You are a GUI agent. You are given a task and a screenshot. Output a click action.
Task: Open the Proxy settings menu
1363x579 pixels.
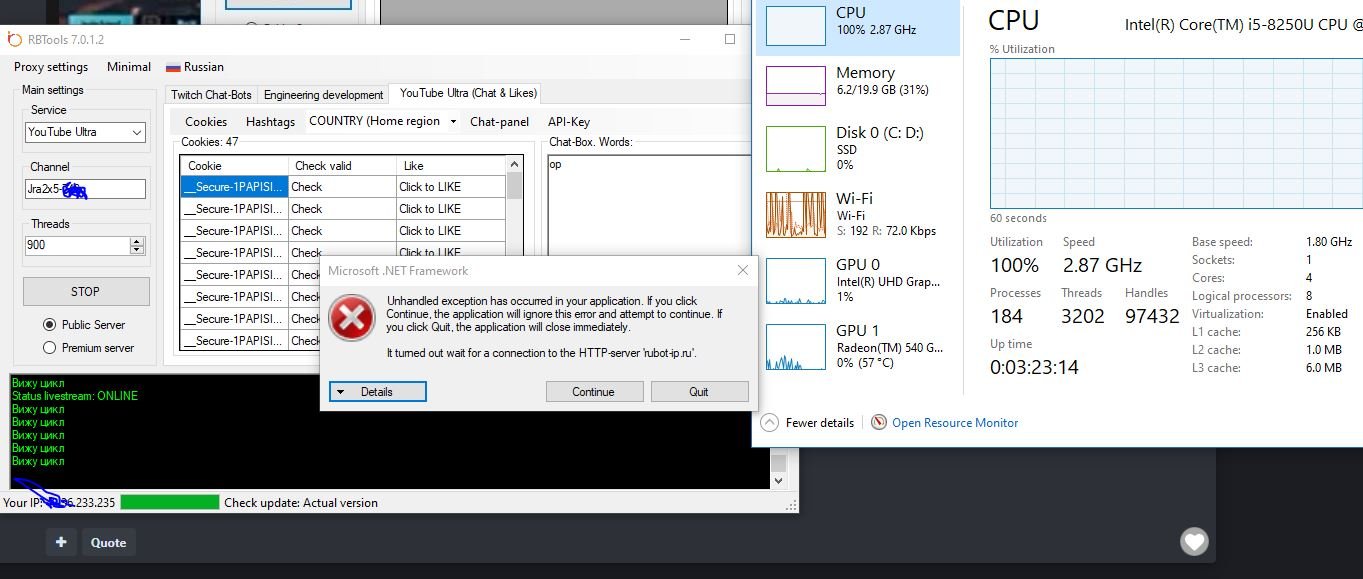click(x=51, y=67)
